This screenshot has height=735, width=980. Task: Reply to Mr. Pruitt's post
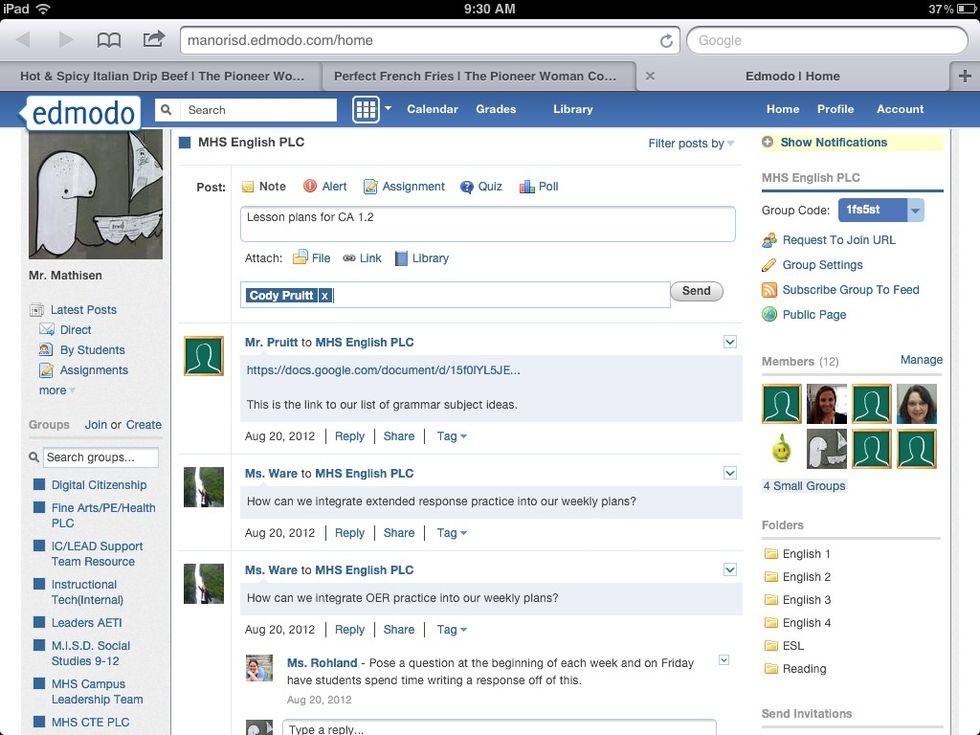pyautogui.click(x=349, y=436)
